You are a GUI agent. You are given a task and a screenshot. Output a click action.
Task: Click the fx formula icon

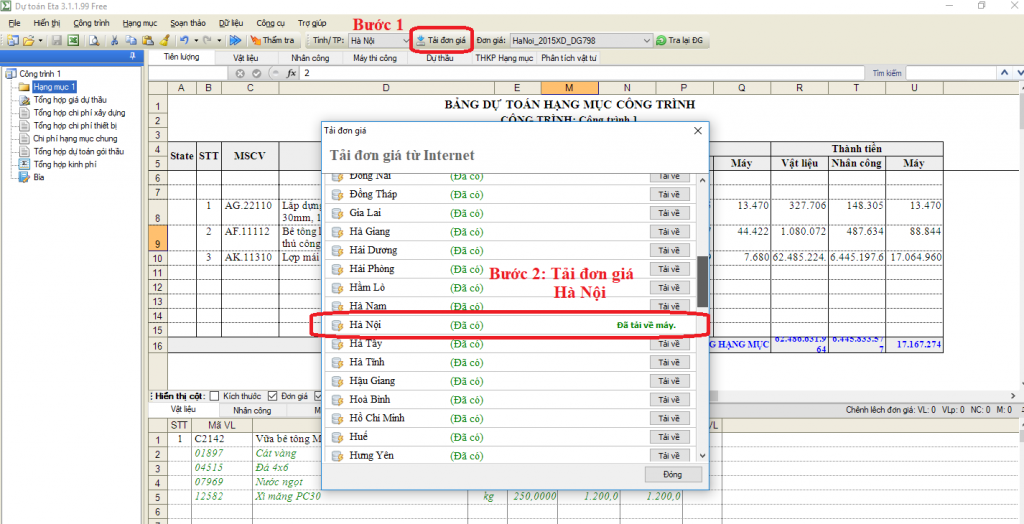point(291,74)
